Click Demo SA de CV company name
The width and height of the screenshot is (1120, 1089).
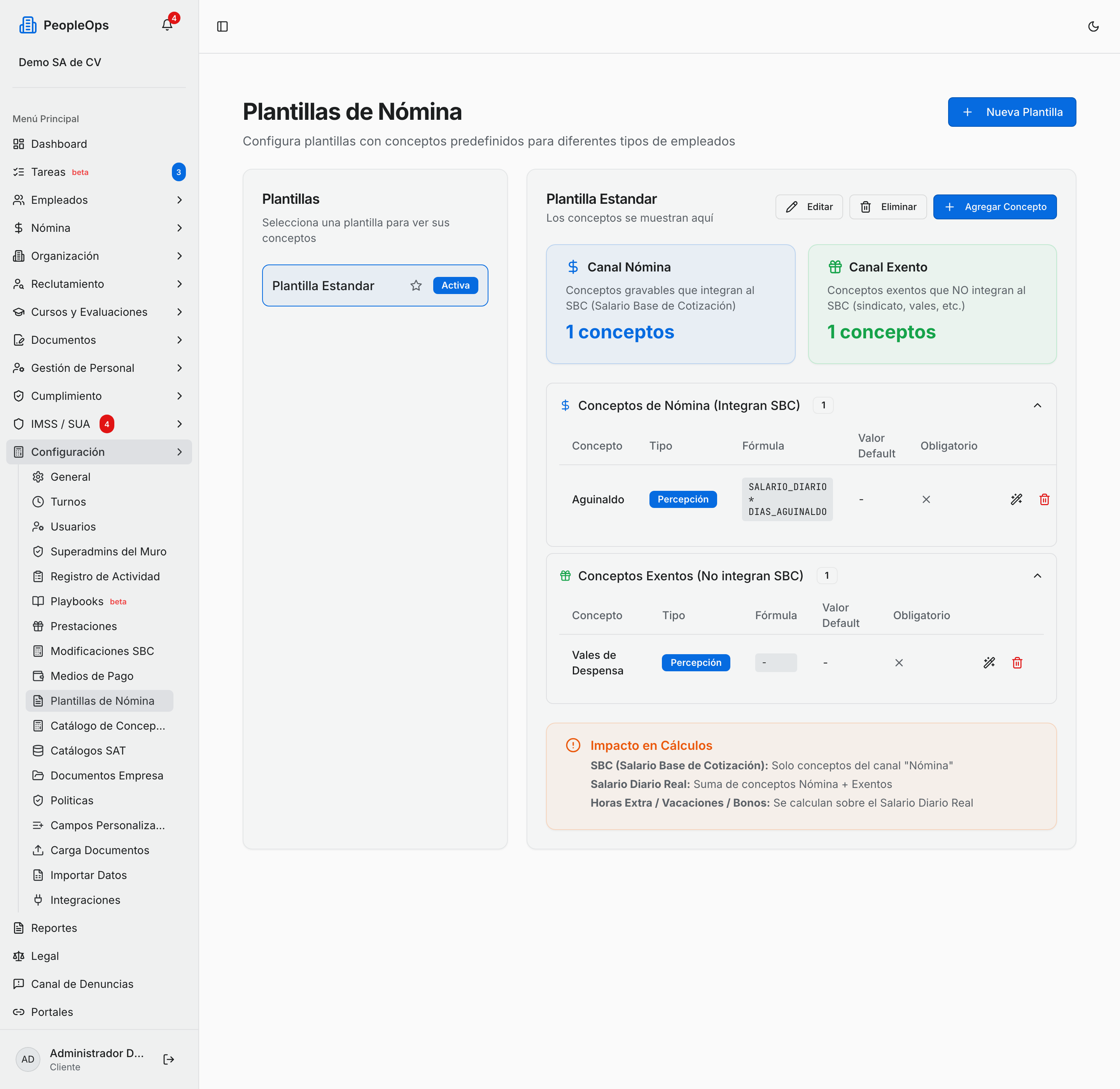click(60, 62)
